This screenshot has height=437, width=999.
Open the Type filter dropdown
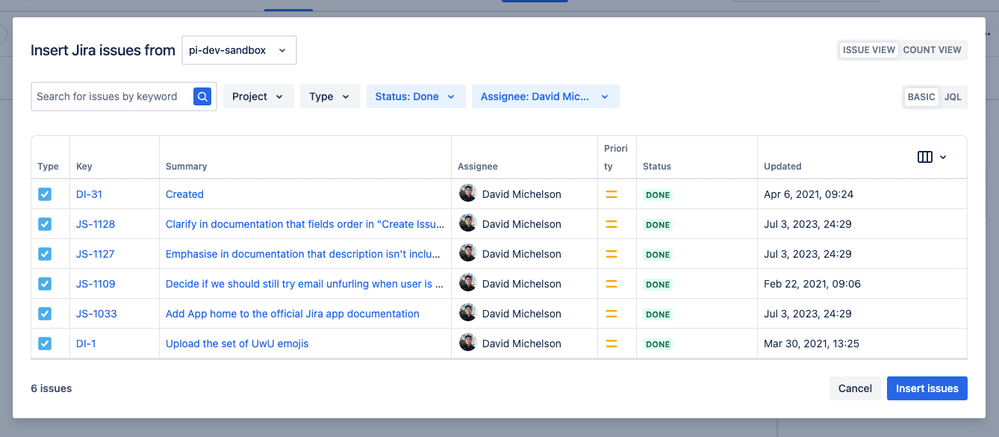pyautogui.click(x=330, y=97)
